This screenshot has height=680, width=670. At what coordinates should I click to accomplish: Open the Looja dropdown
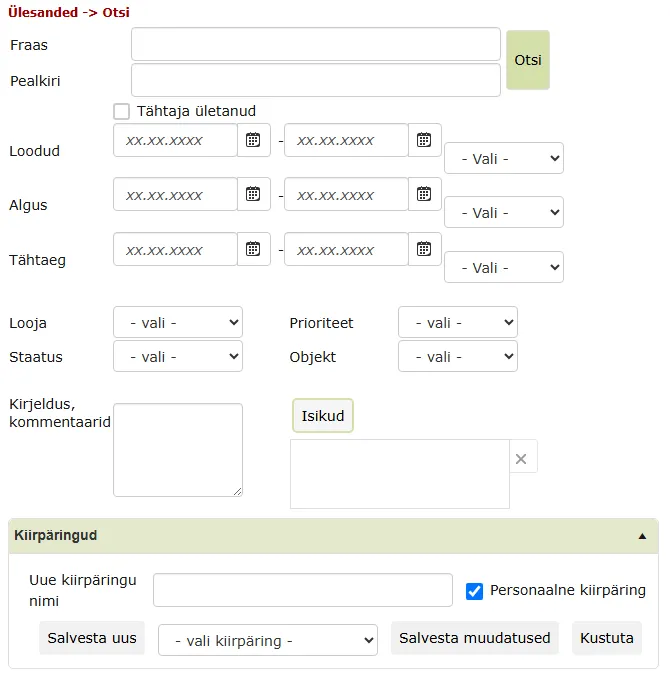tap(178, 322)
